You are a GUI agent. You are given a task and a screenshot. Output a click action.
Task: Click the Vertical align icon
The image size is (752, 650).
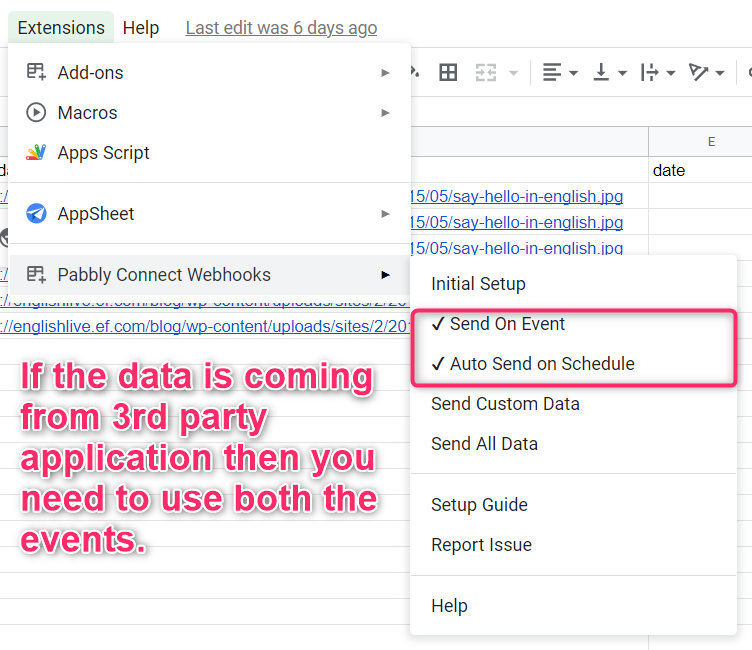[x=602, y=73]
